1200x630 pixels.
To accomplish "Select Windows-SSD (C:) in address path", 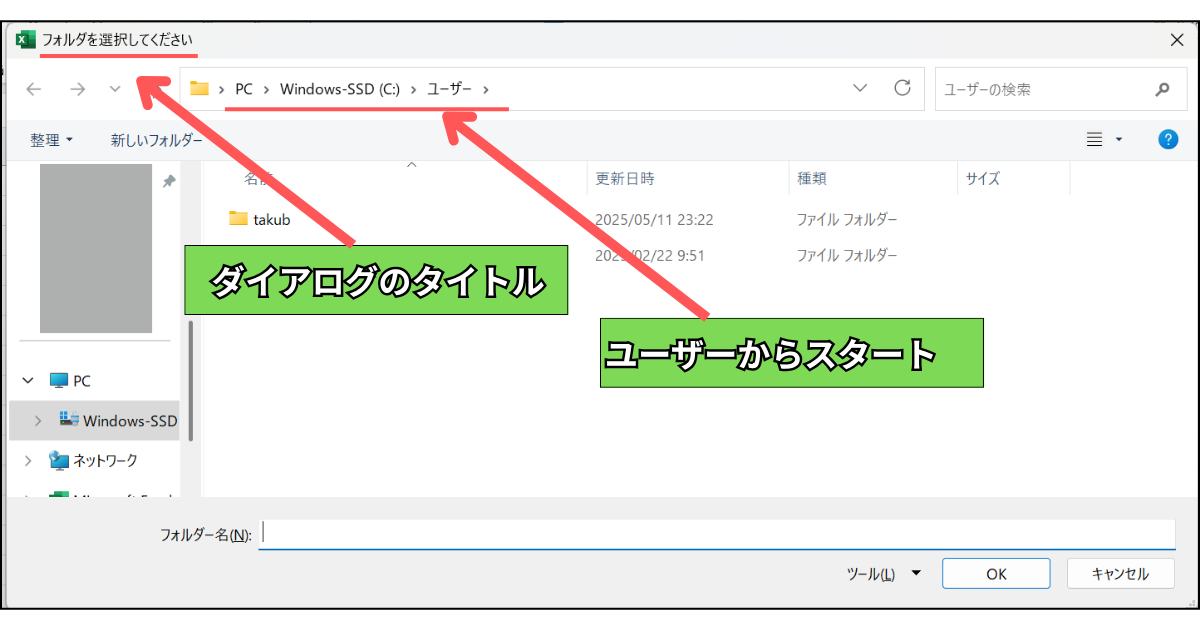I will point(340,89).
